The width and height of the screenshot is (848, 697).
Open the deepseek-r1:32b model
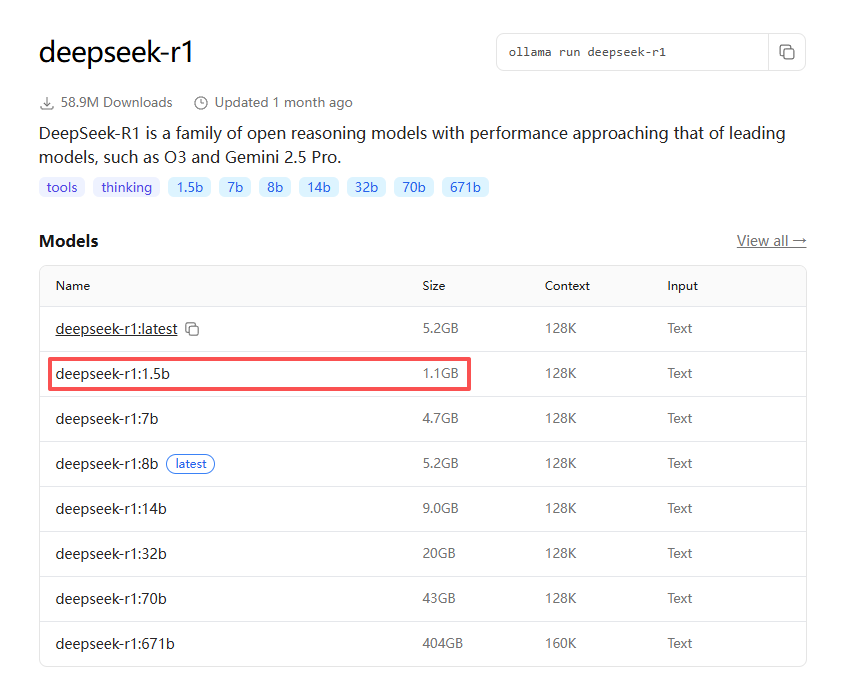[x=111, y=554]
